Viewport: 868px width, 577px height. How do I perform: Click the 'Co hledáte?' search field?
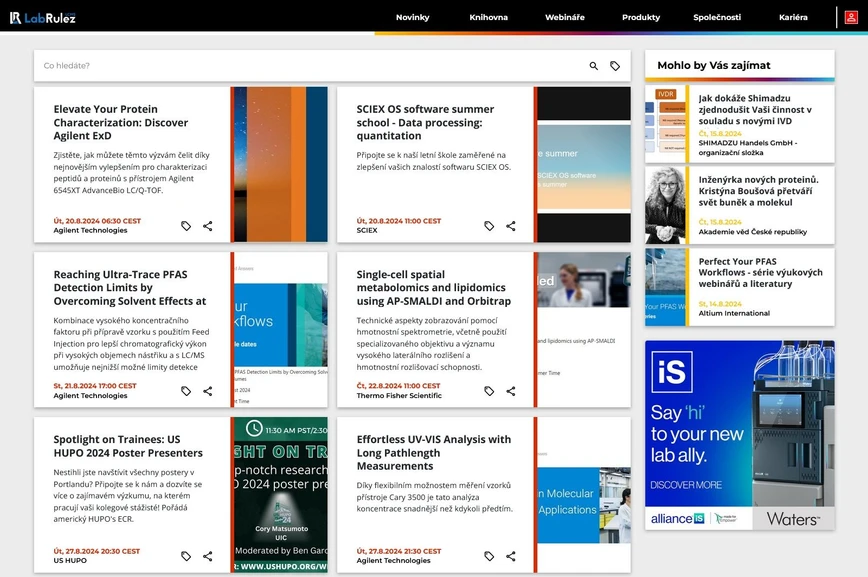(x=310, y=66)
